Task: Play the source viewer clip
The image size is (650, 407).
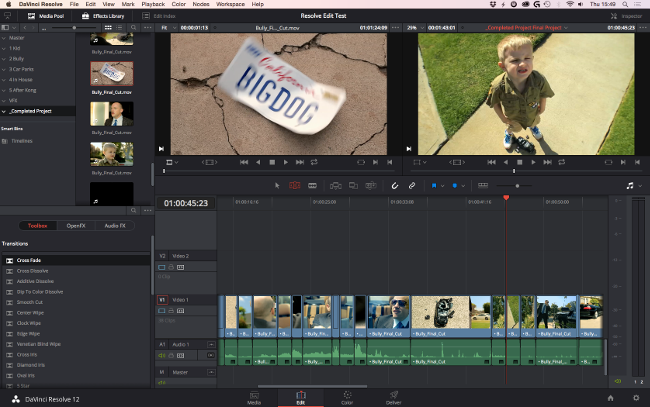Action: pos(286,162)
